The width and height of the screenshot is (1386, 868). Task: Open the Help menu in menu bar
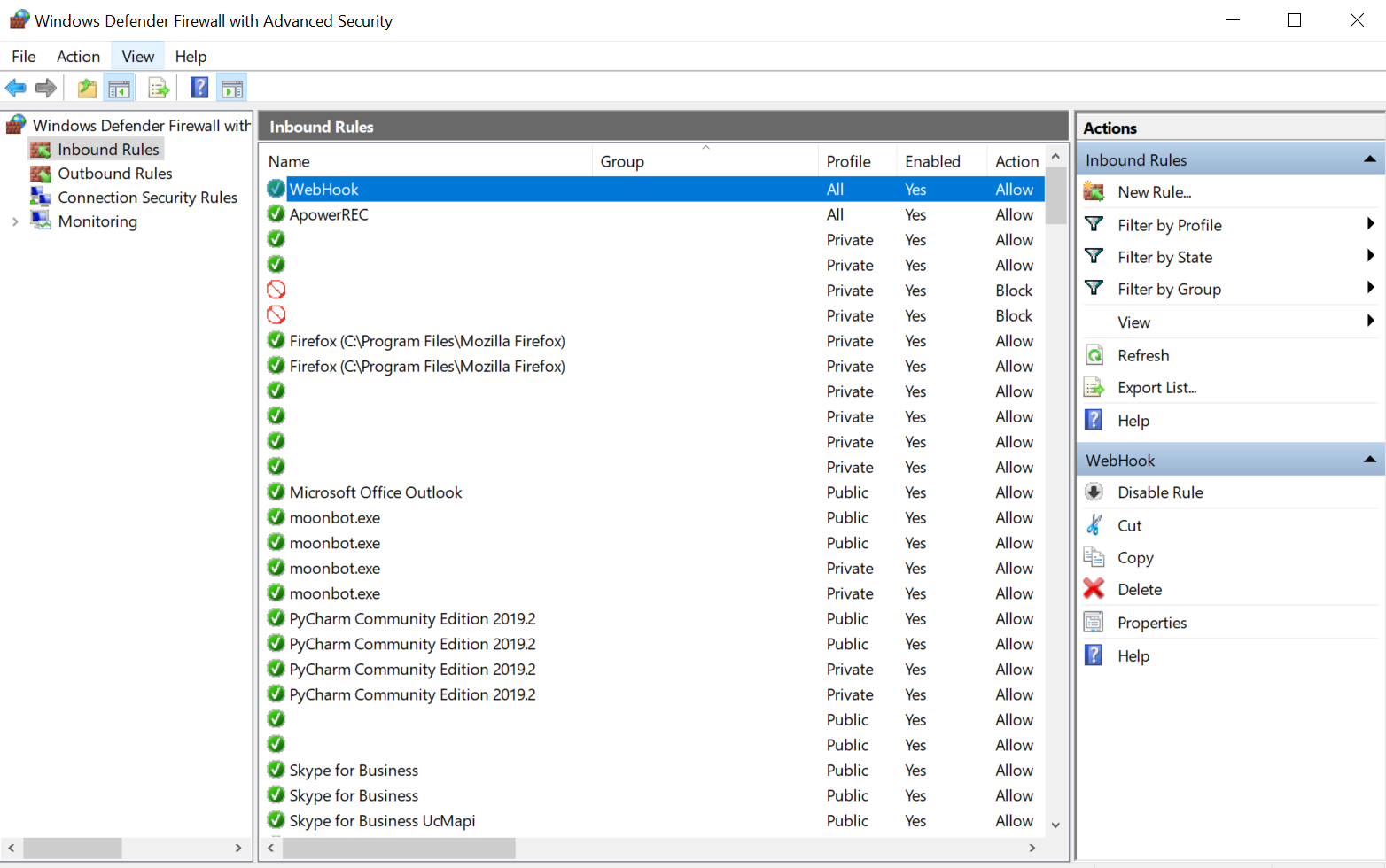coord(191,57)
